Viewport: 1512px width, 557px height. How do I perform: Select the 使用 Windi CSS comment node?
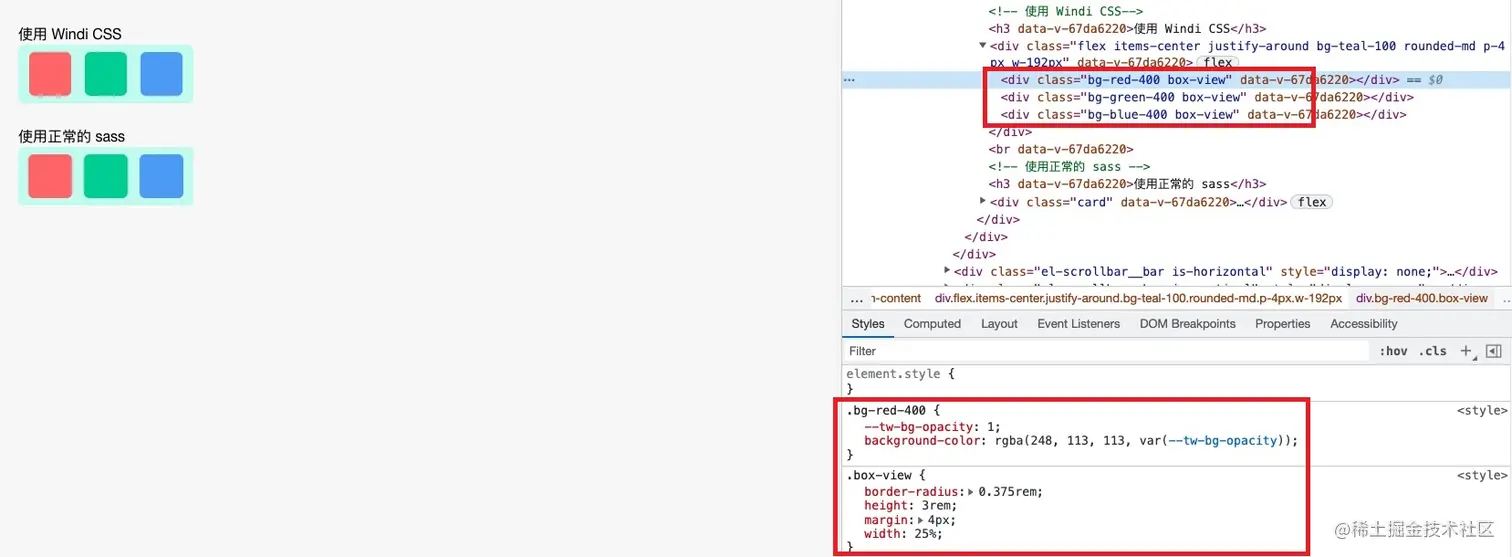point(1066,10)
